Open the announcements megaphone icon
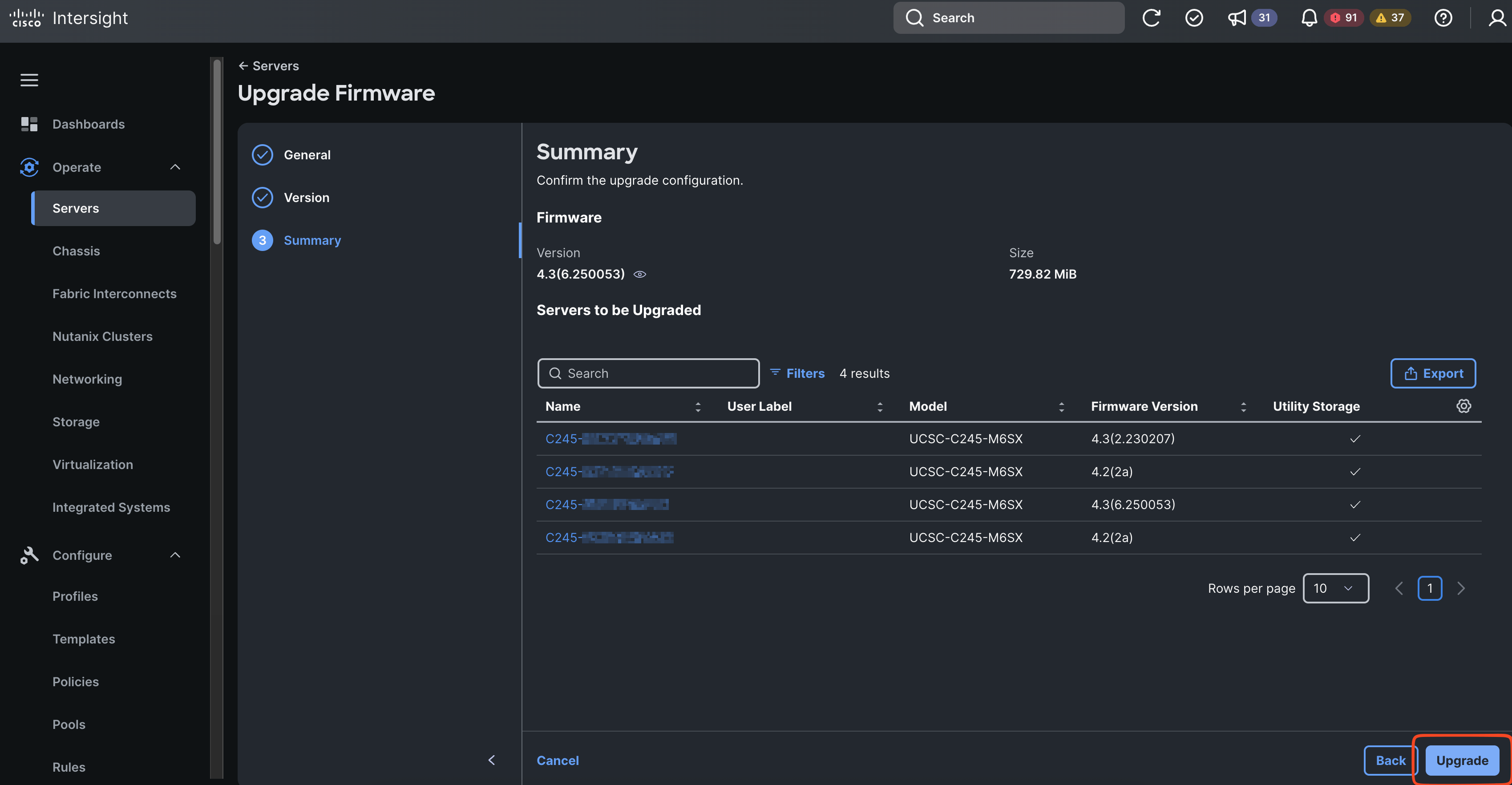The height and width of the screenshot is (785, 1512). 1237,18
